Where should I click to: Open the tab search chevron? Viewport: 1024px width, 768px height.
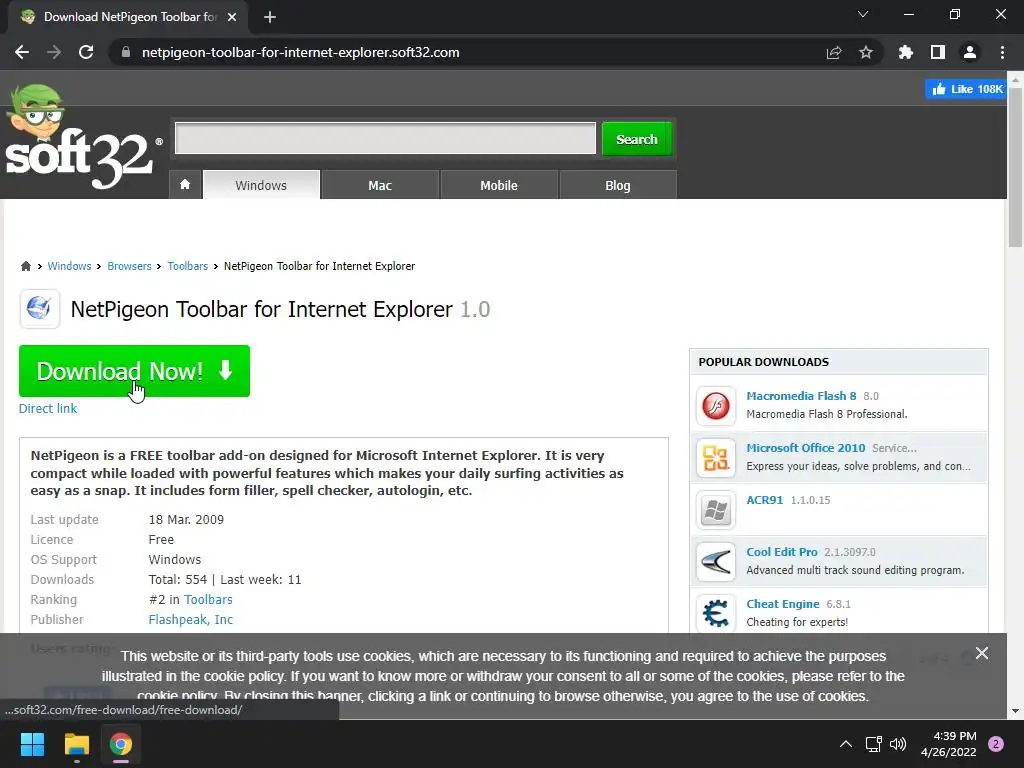pos(863,14)
